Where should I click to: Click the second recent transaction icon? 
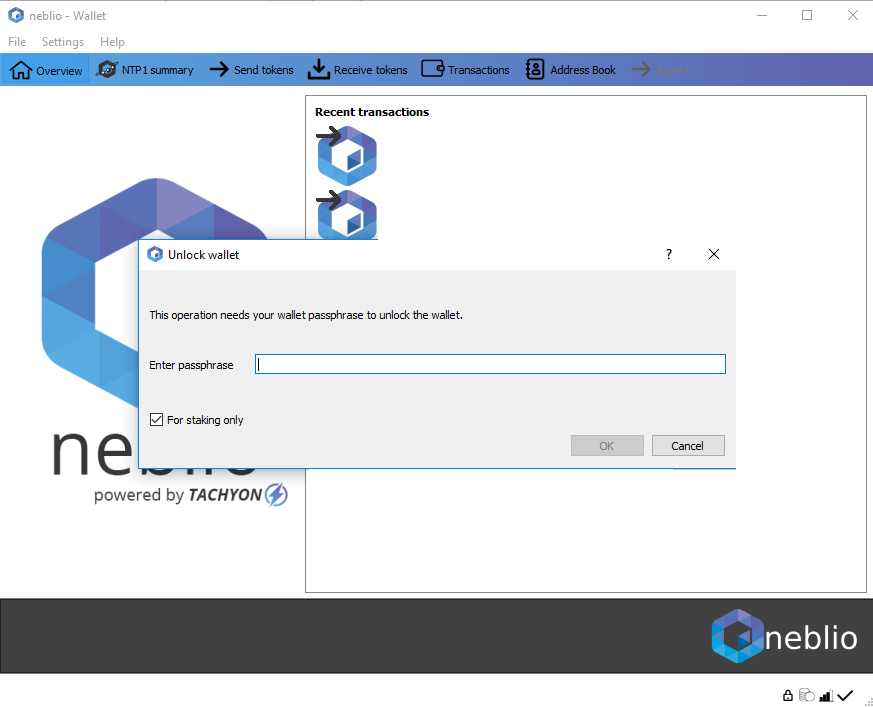(x=346, y=215)
